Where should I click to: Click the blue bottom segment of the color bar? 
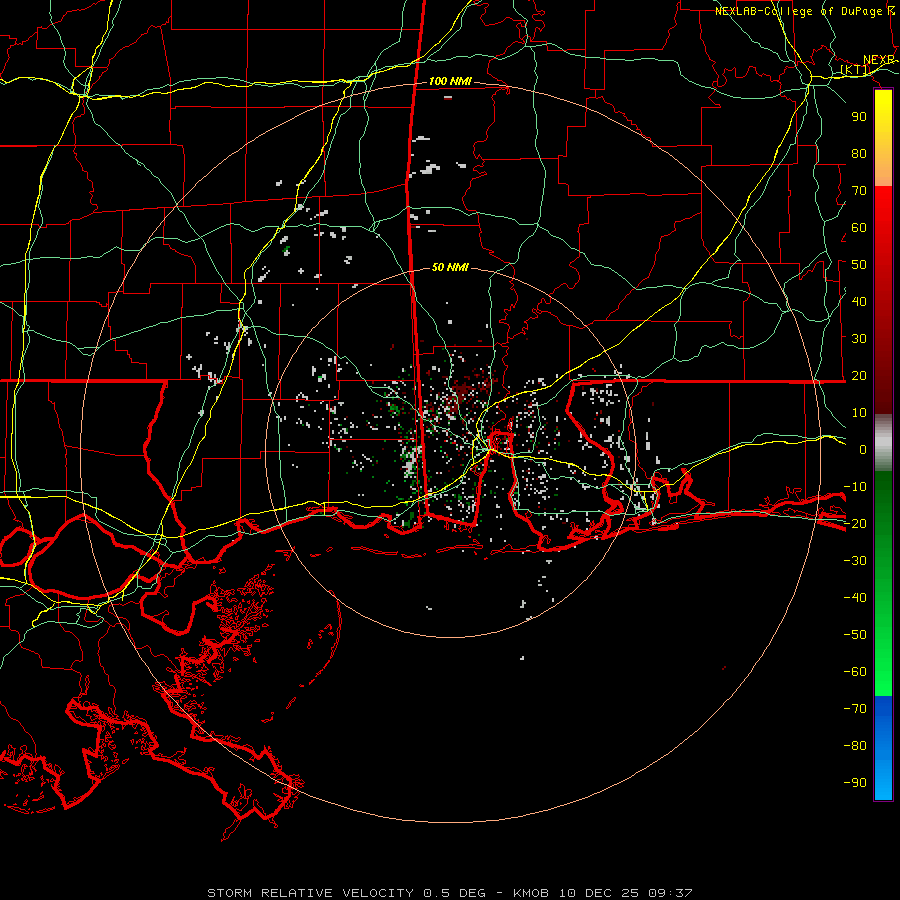pos(883,748)
